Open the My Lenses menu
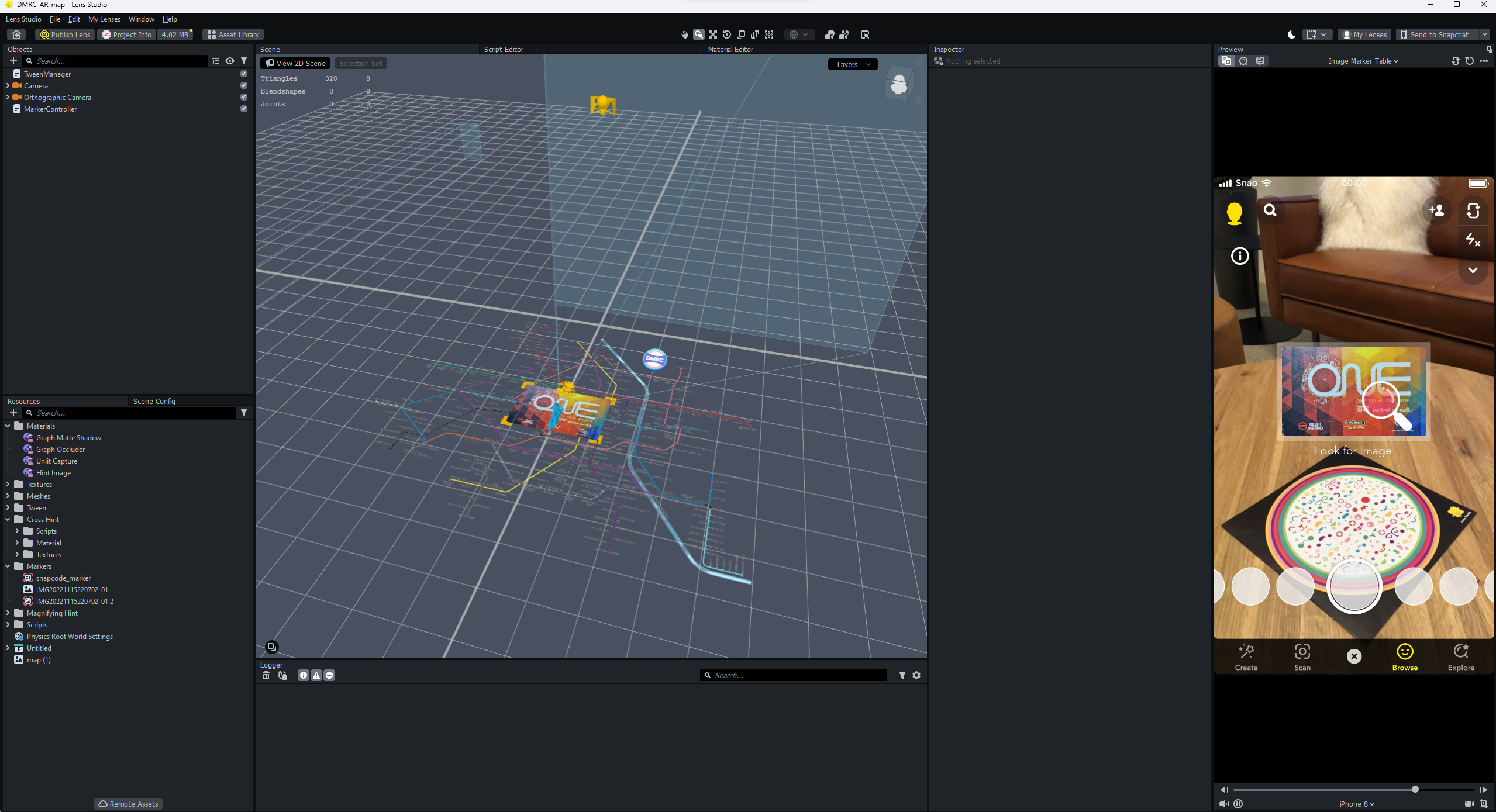Image resolution: width=1496 pixels, height=812 pixels. coord(104,19)
